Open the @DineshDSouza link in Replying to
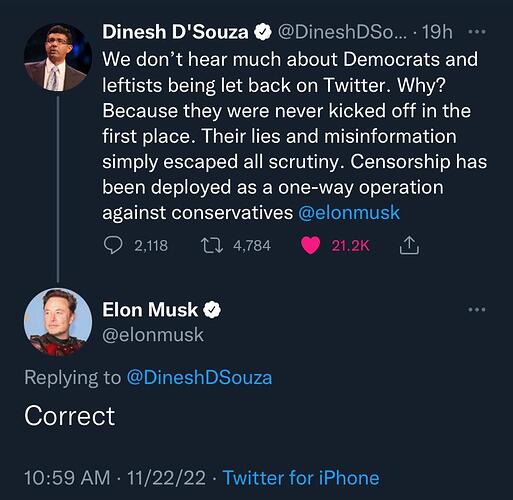The image size is (513, 500). [x=199, y=378]
